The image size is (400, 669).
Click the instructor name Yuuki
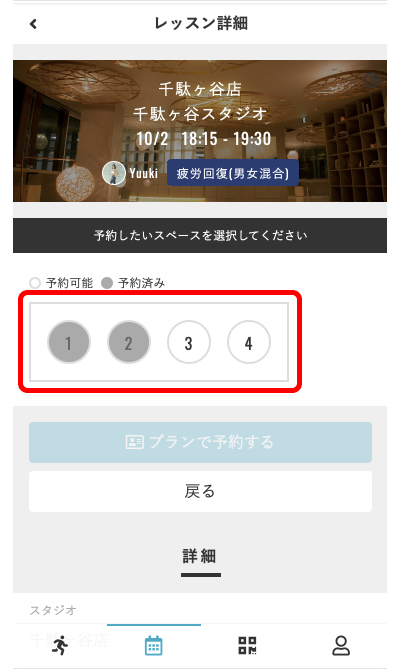pyautogui.click(x=144, y=173)
